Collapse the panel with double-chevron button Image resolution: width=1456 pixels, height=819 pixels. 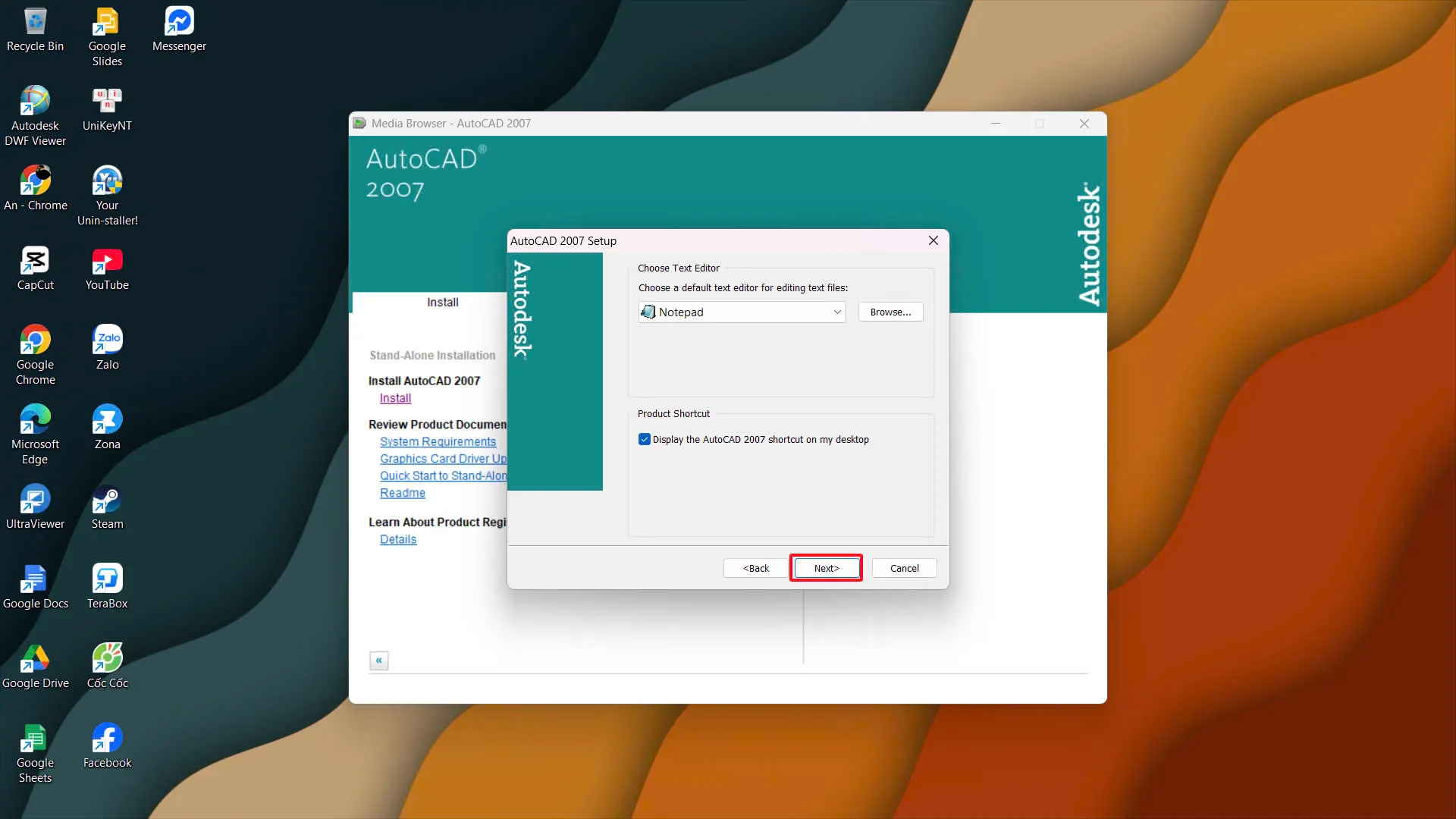378,661
